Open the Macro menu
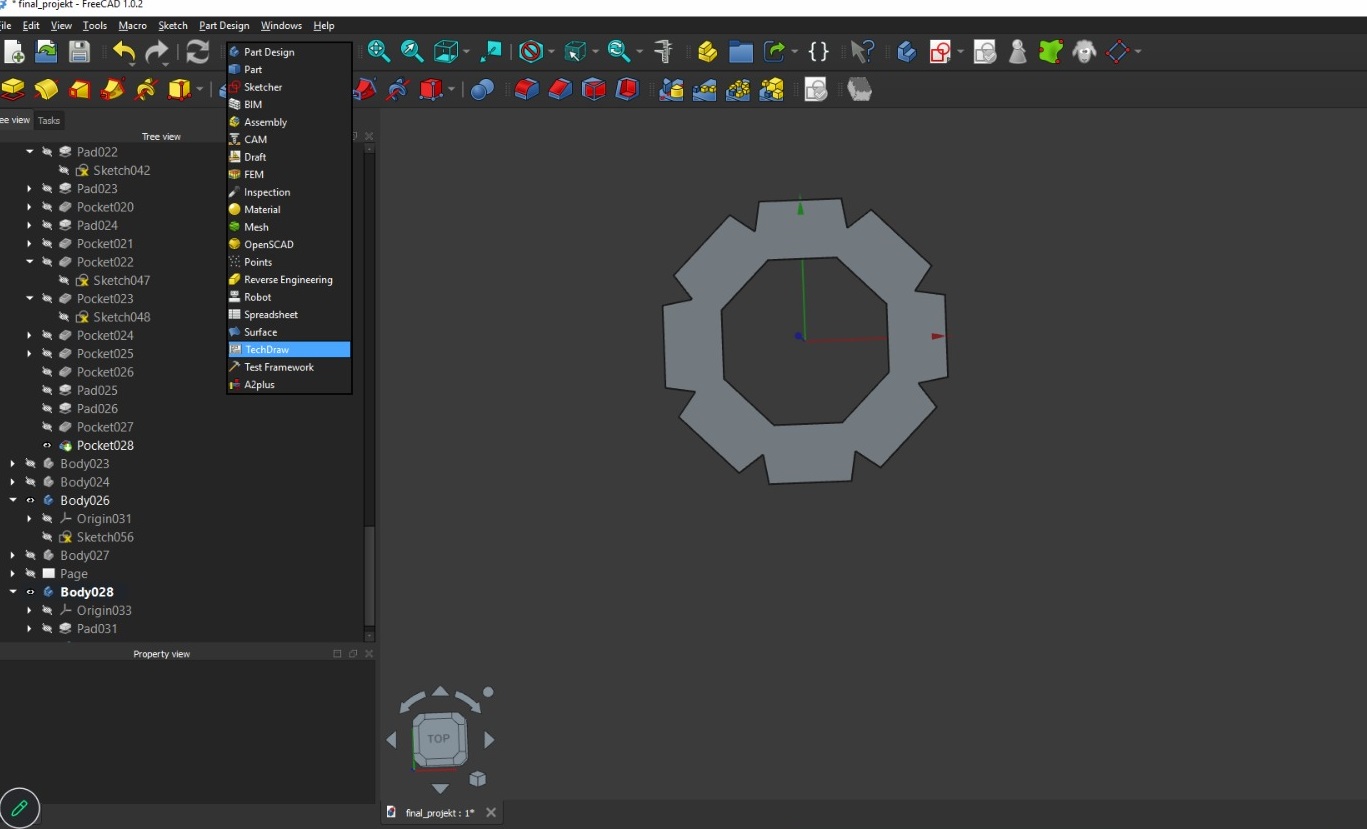 tap(132, 25)
